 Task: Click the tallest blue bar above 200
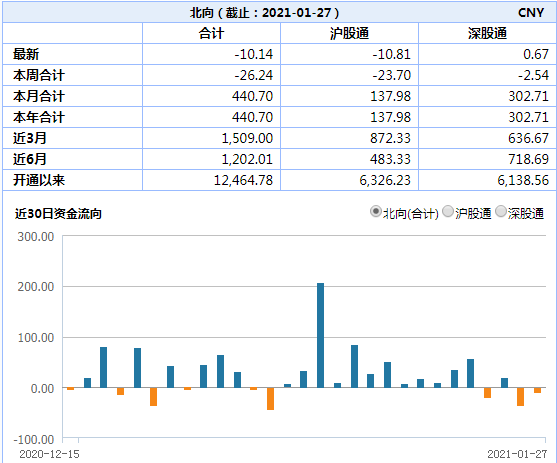click(x=320, y=335)
